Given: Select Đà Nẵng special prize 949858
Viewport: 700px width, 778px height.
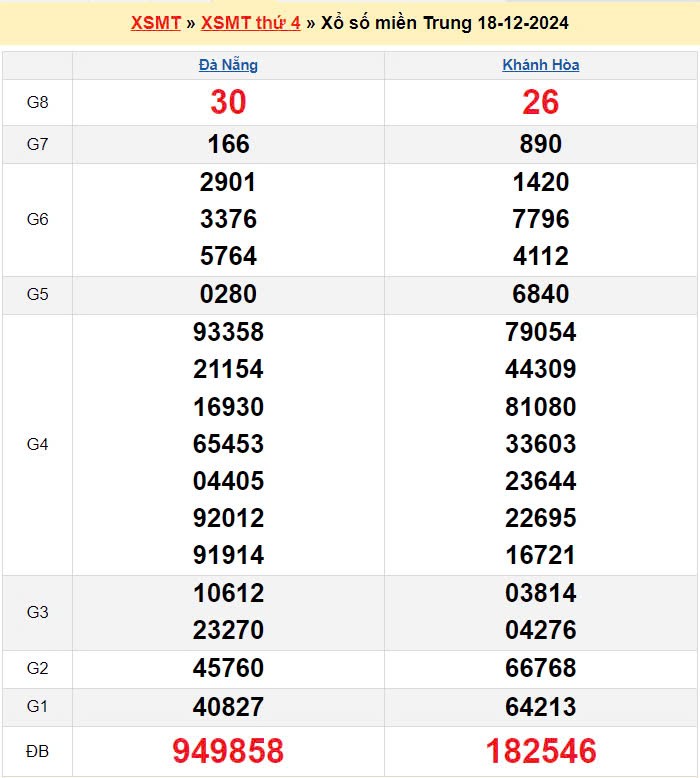Looking at the screenshot, I should pos(228,750).
